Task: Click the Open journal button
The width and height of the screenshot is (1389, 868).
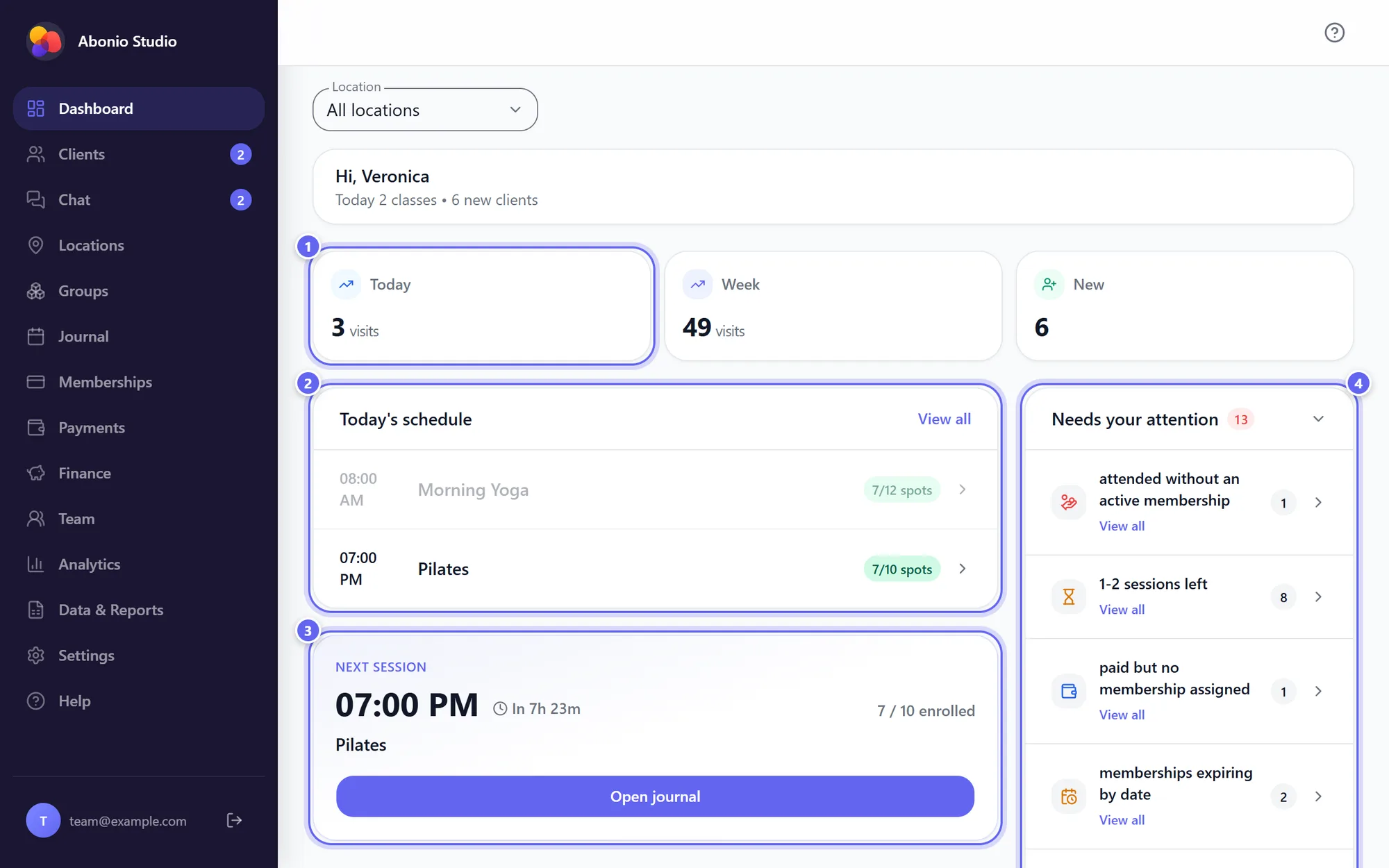Action: tap(655, 796)
